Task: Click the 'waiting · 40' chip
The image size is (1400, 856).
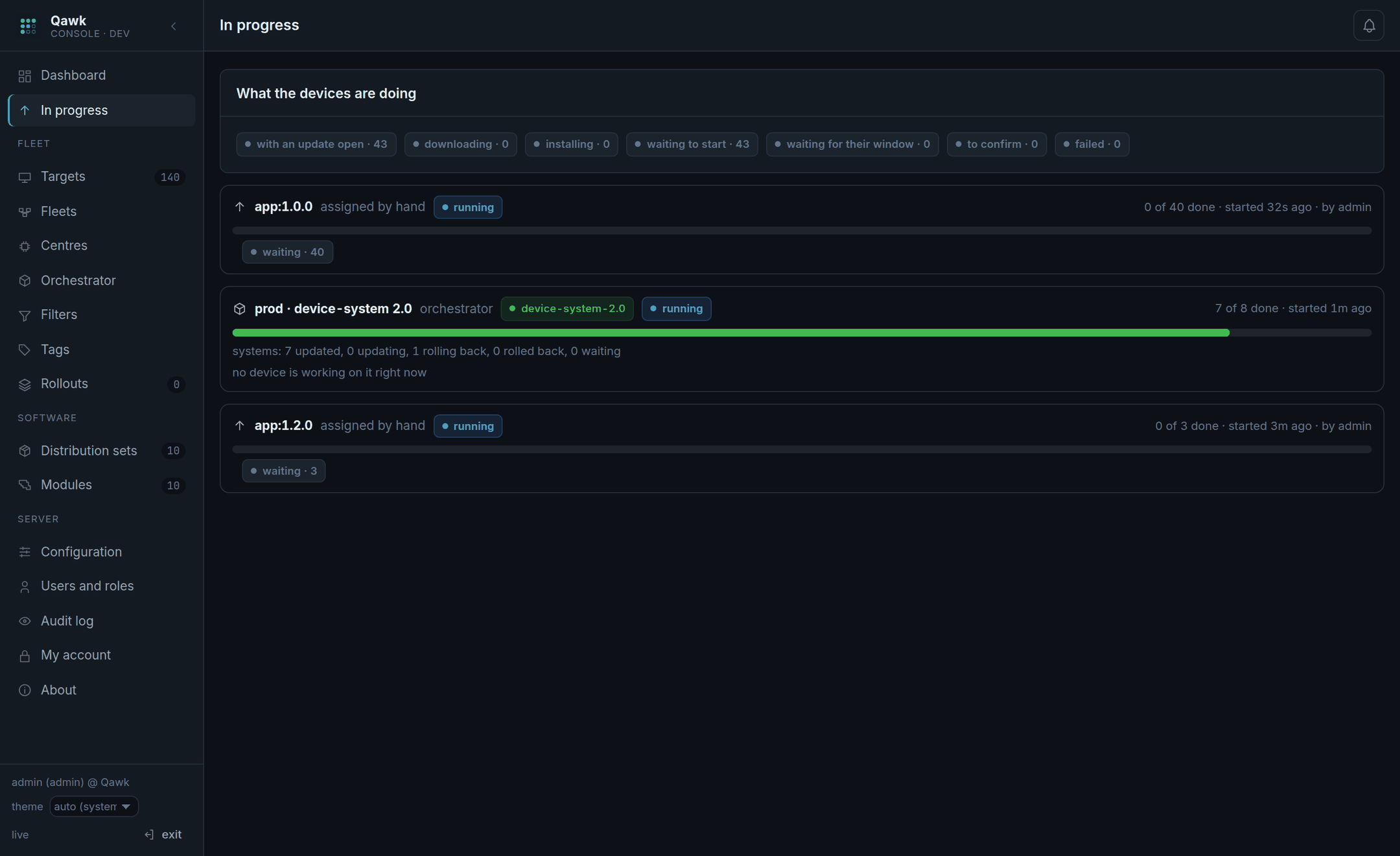Action: point(287,252)
